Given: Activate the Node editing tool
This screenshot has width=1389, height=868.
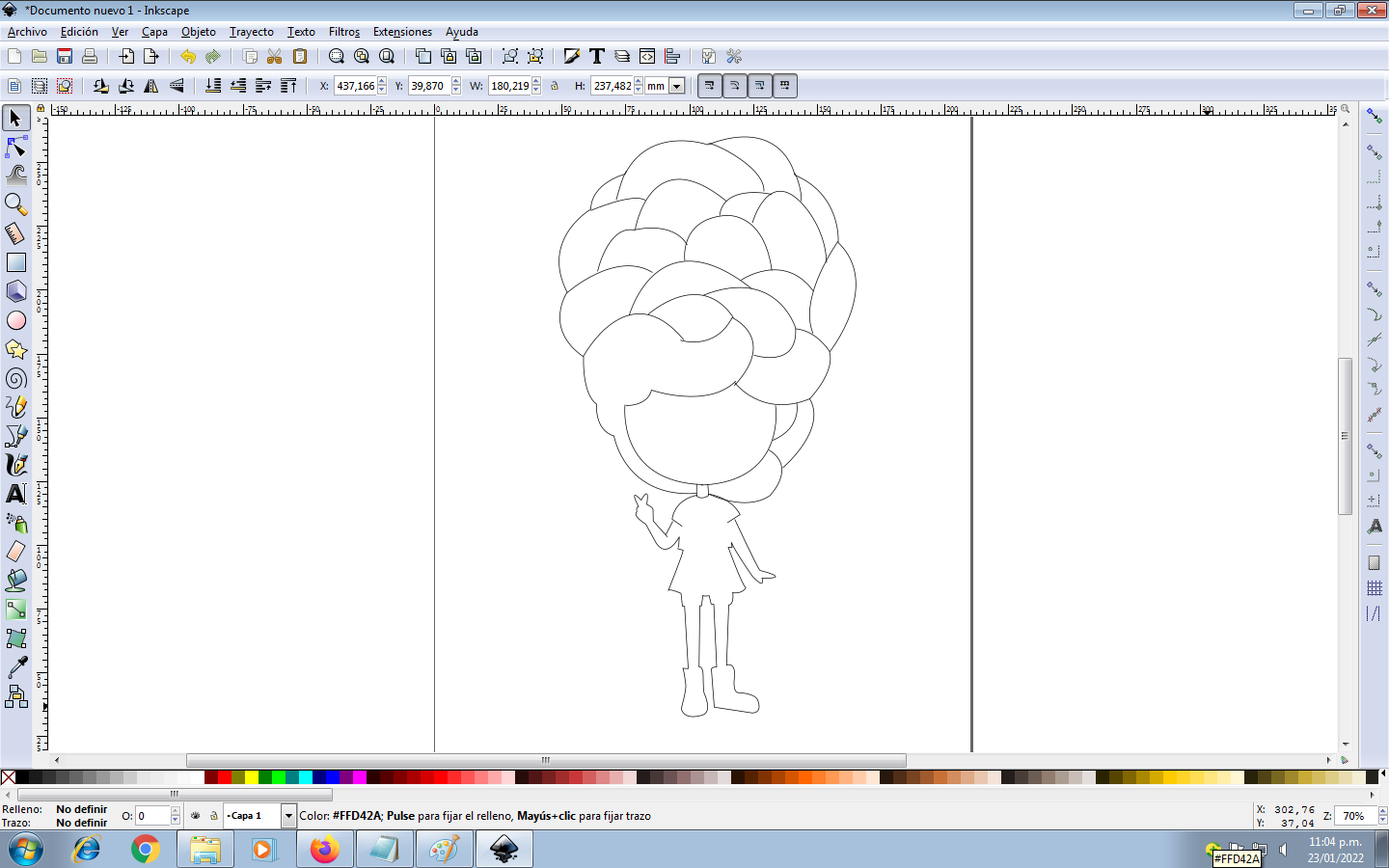Looking at the screenshot, I should [15, 147].
